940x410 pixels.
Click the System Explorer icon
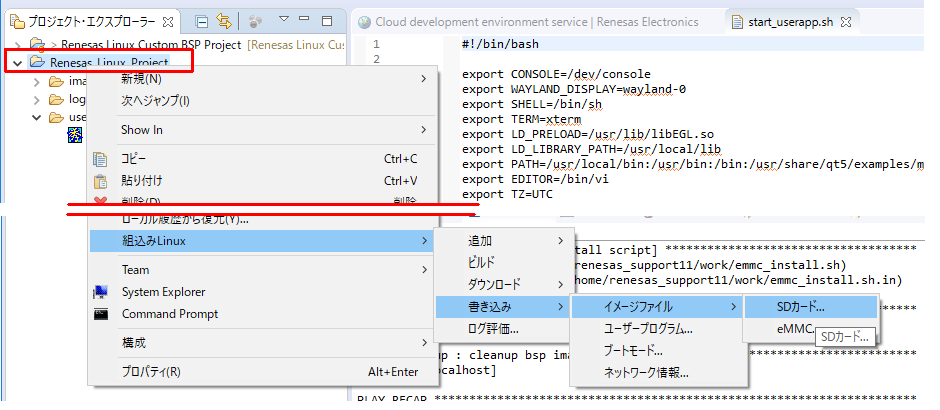(x=100, y=292)
